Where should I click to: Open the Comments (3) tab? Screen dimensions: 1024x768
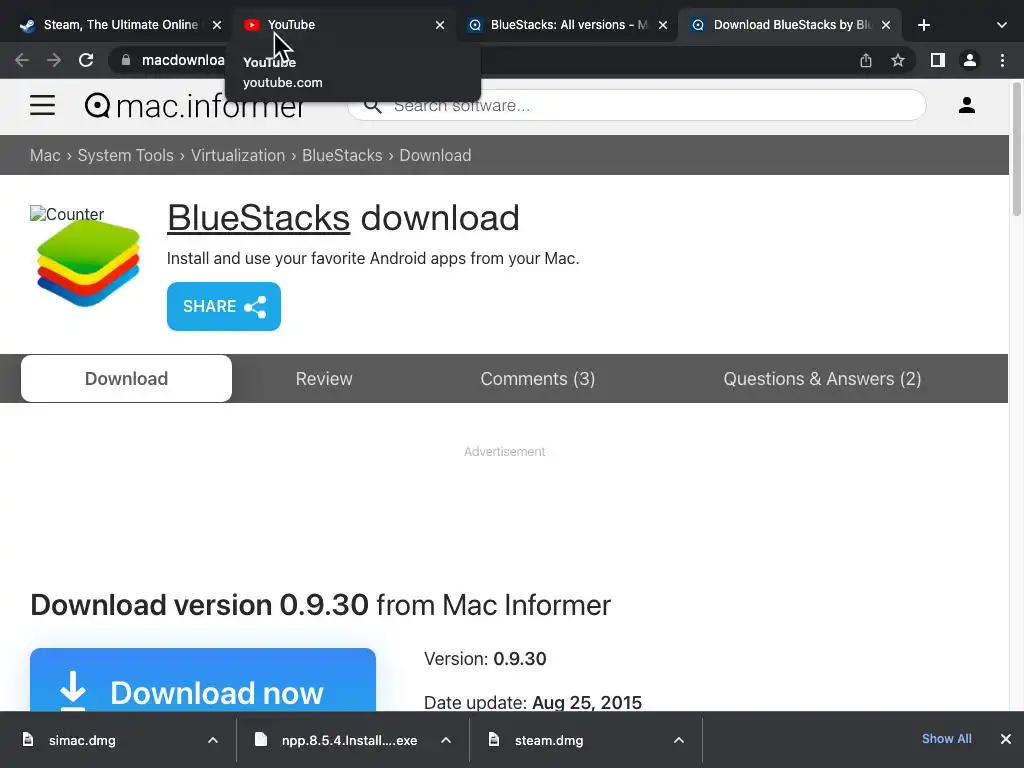537,379
